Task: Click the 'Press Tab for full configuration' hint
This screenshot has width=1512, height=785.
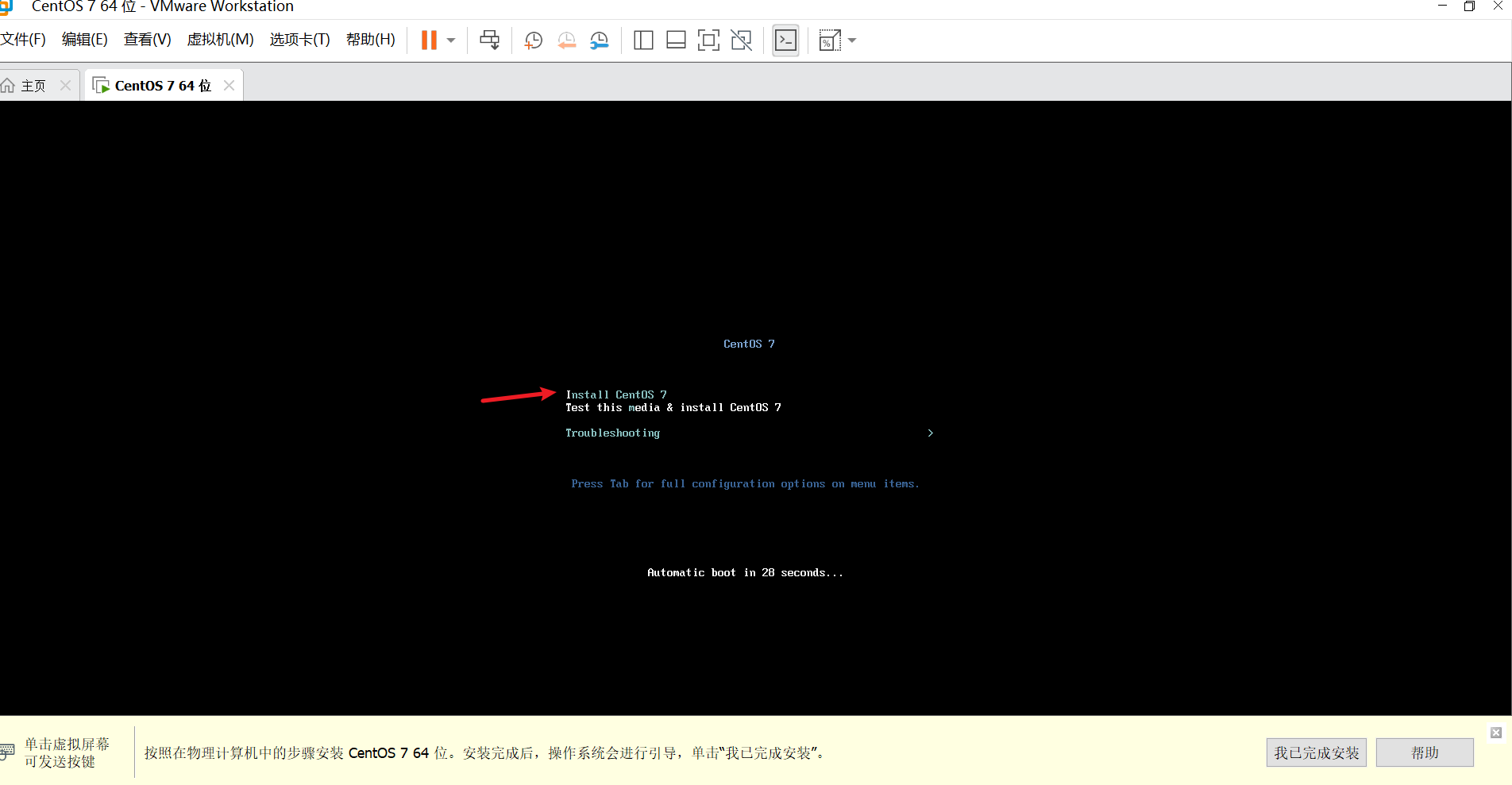Action: tap(745, 483)
